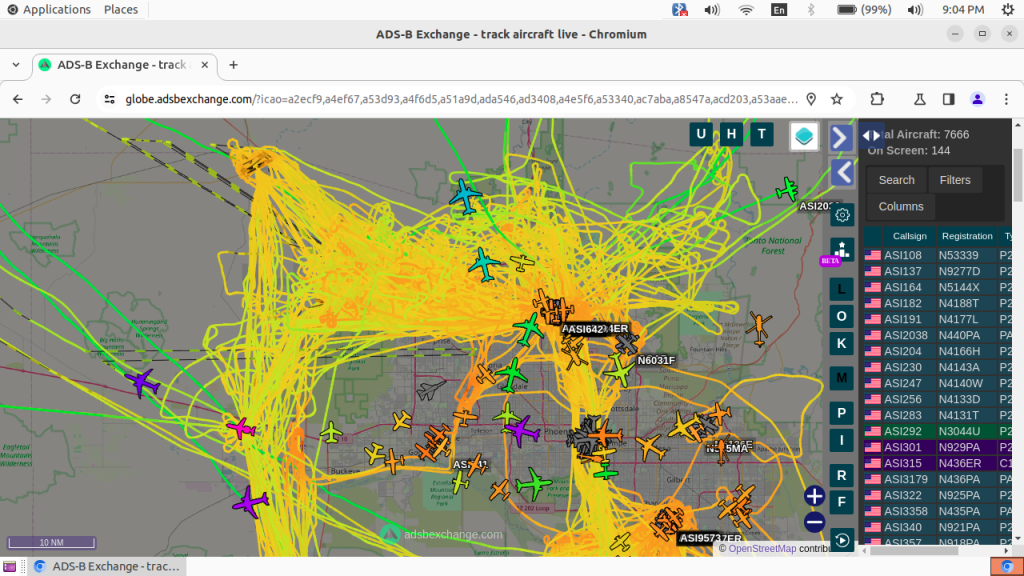1024x576 pixels.
Task: Collapse sidebar with the left chevron button
Action: pos(843,173)
